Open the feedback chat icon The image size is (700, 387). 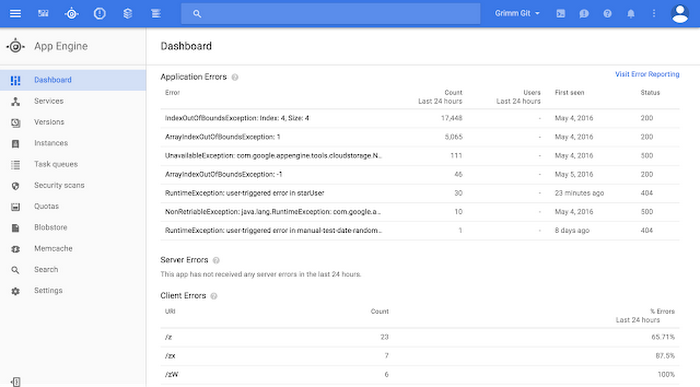[584, 14]
